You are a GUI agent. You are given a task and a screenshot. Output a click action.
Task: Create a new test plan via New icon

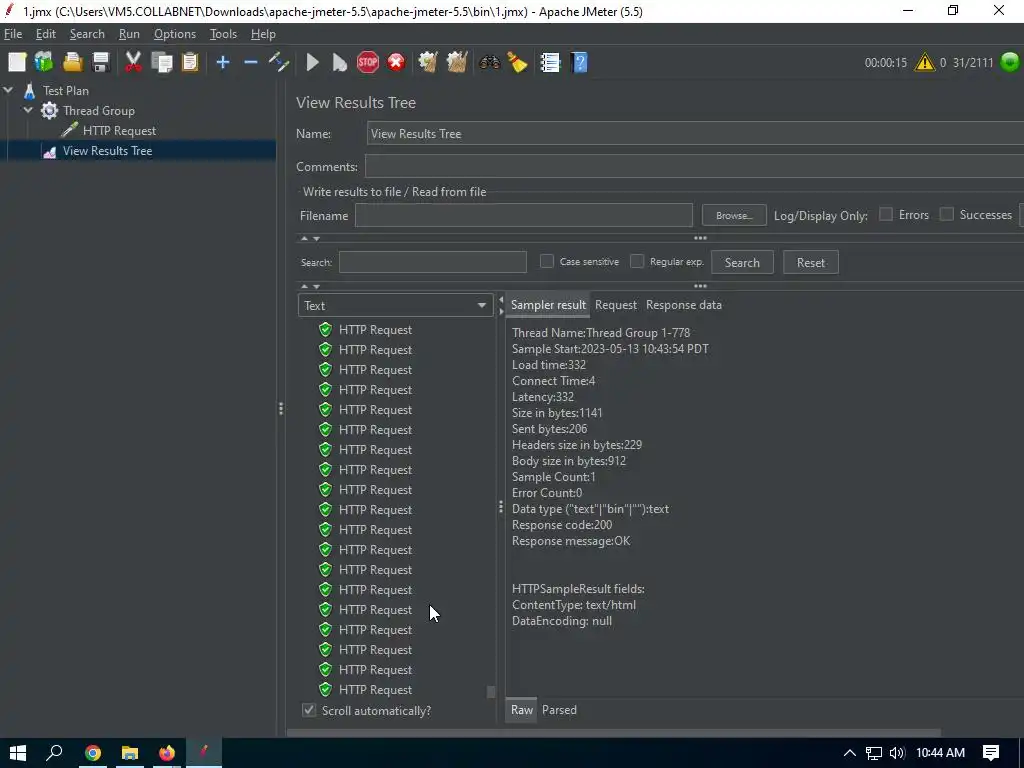pyautogui.click(x=17, y=63)
